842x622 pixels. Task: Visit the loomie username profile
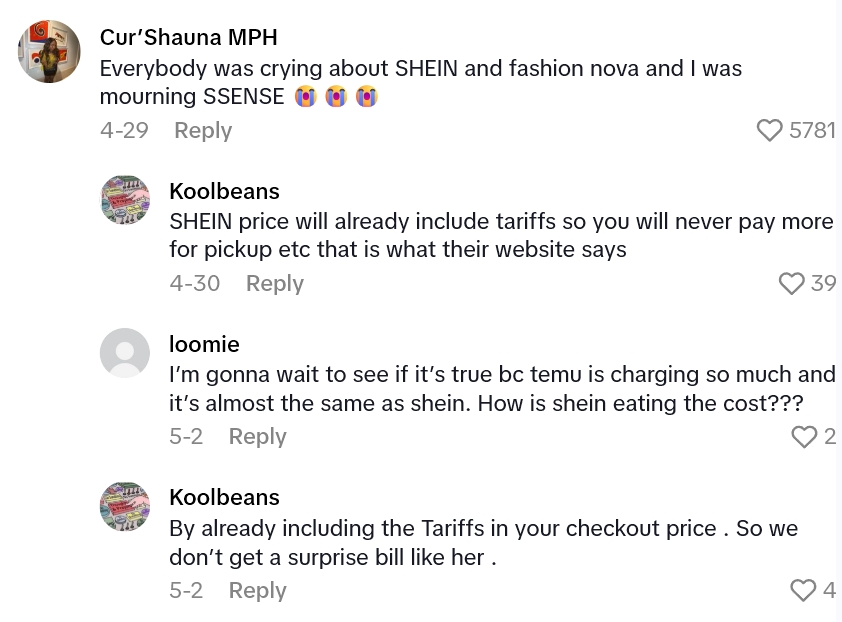click(204, 344)
